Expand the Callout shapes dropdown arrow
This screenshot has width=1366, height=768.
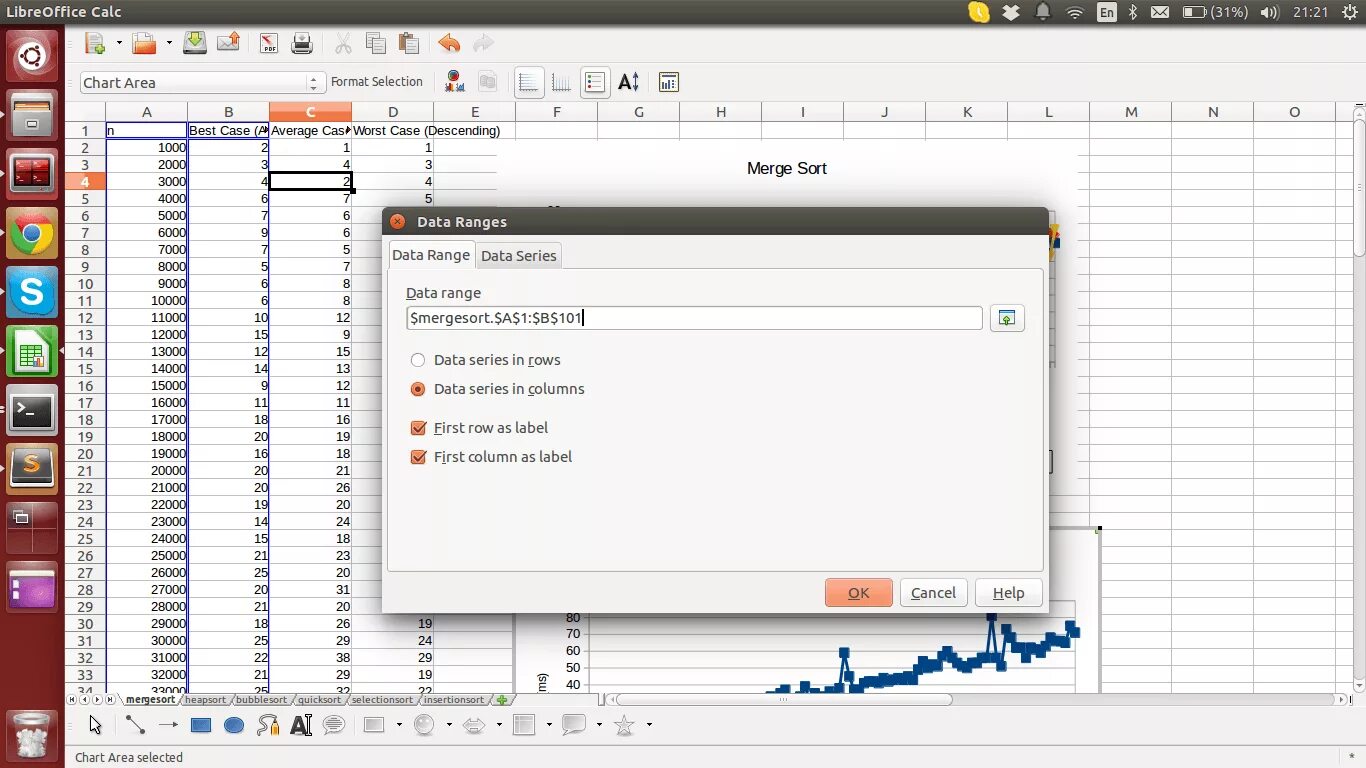(599, 725)
